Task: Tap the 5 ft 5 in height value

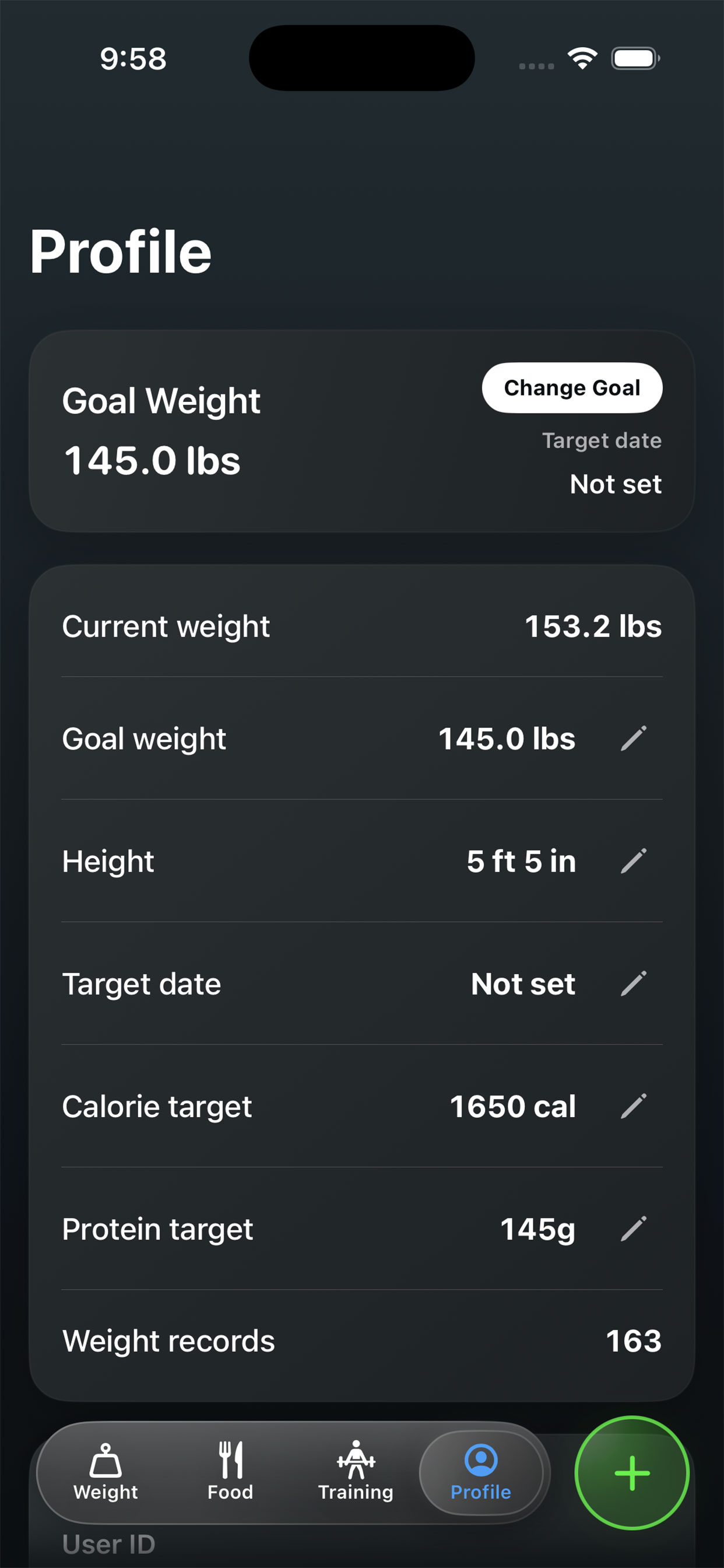Action: pos(521,860)
